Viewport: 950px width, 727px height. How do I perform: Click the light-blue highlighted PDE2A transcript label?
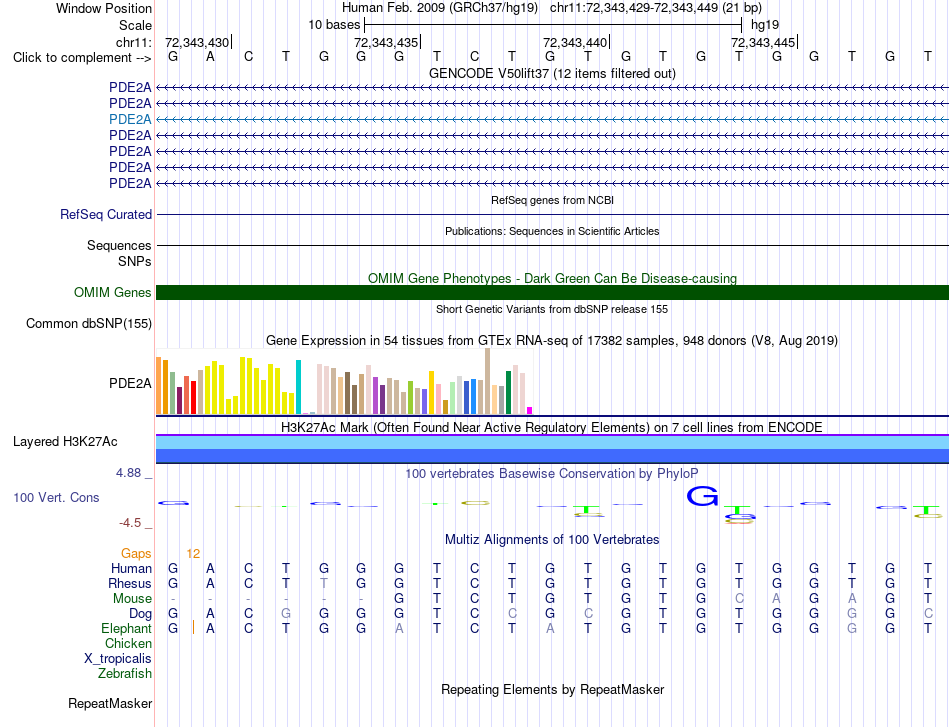(130, 119)
